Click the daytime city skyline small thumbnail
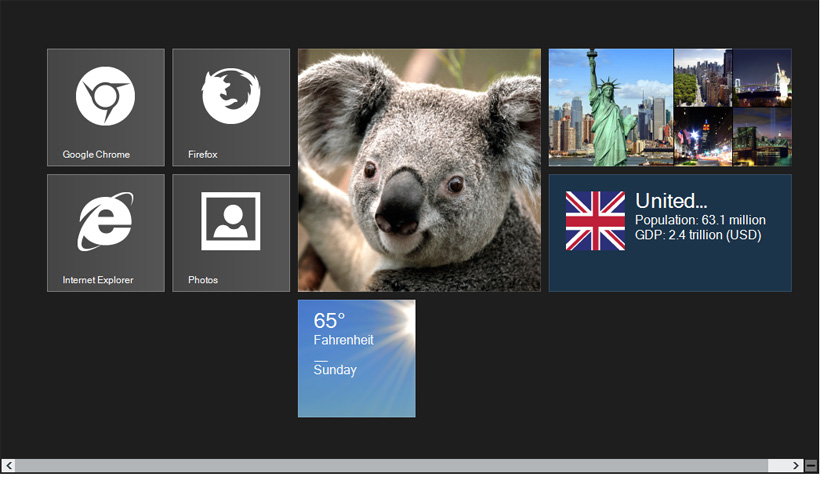Viewport: 820px width, 477px height. coord(703,78)
